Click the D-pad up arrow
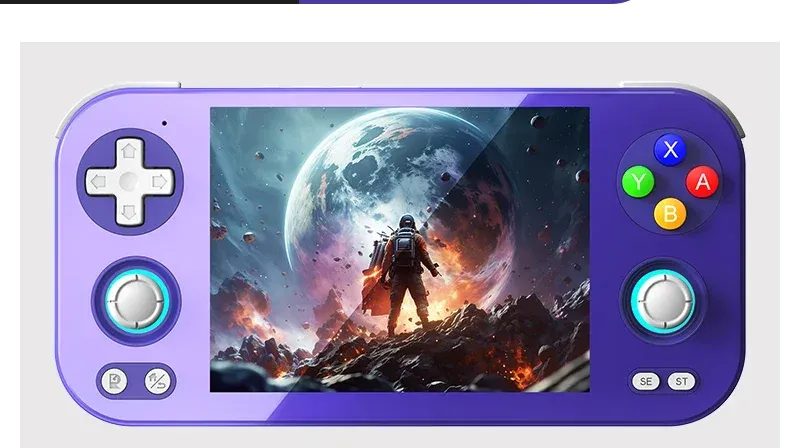Screen dimensions: 800x448 129,151
